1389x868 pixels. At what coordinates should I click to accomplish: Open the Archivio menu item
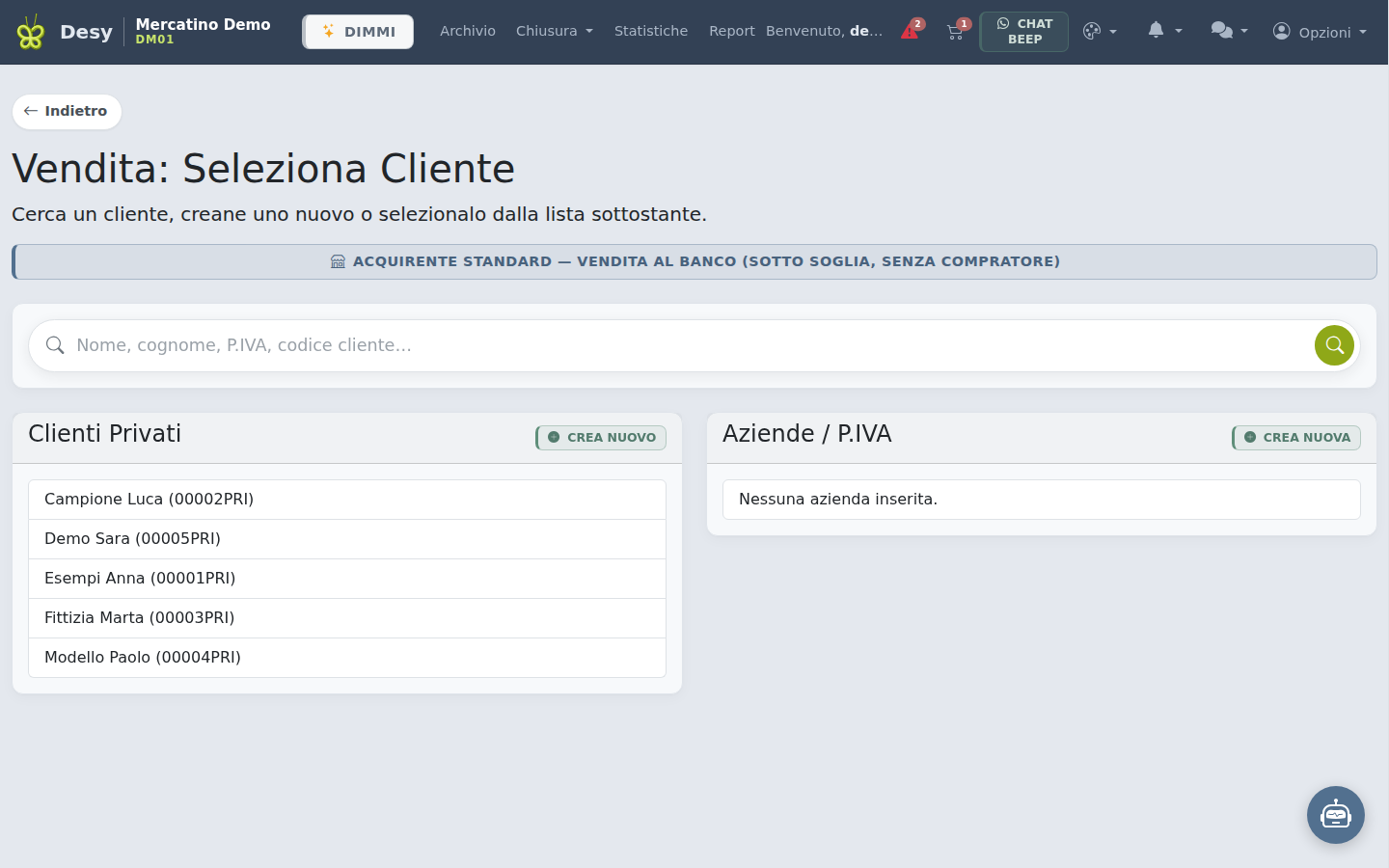[x=468, y=31]
